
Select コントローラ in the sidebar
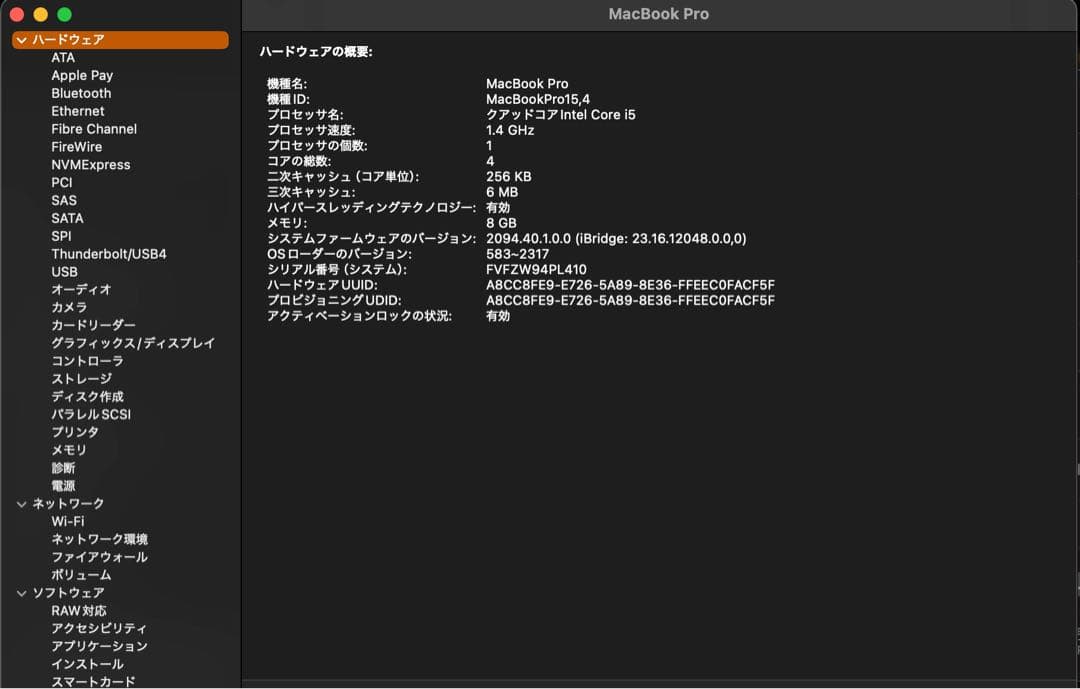pyautogui.click(x=87, y=362)
